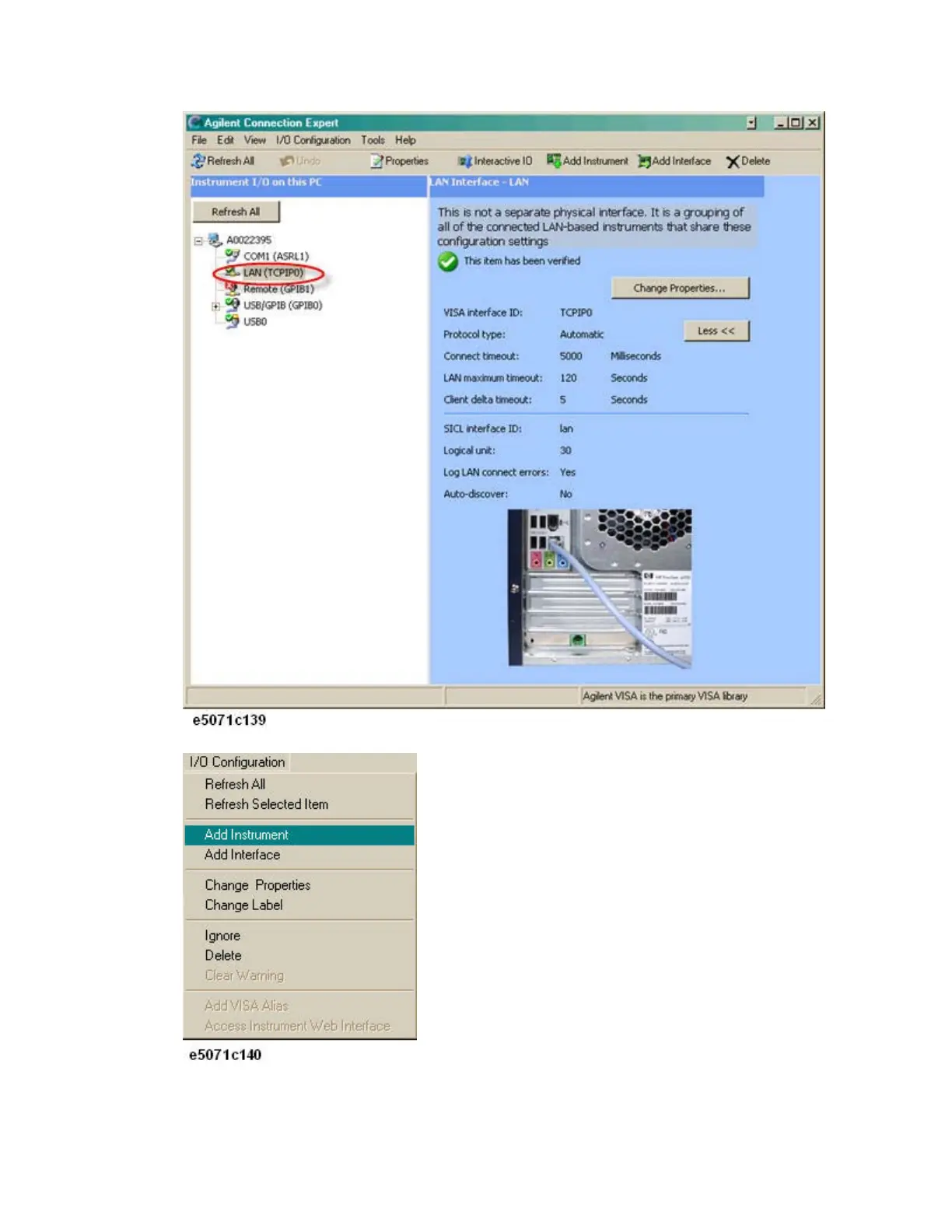
Task: Click Add Interface toolbar icon
Action: coord(644,161)
